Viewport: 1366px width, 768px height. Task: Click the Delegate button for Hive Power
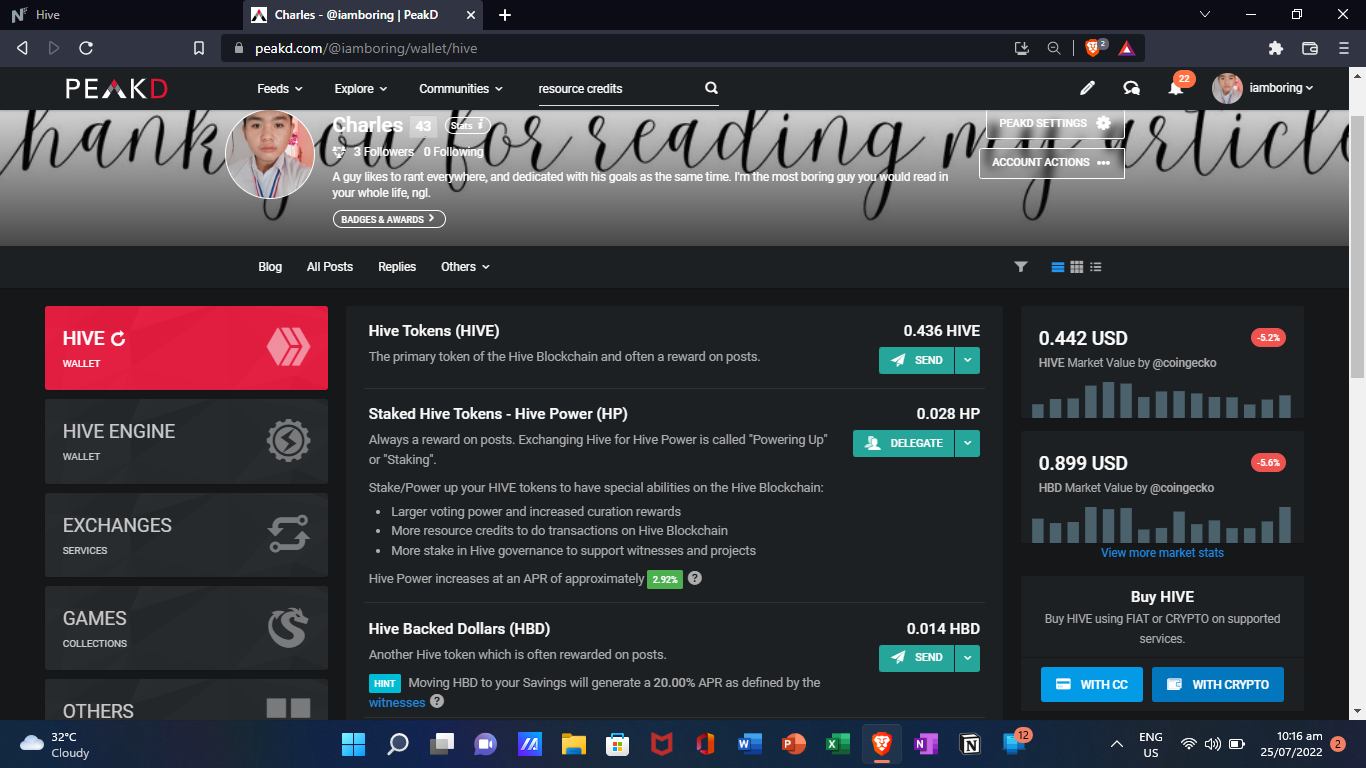coord(904,443)
